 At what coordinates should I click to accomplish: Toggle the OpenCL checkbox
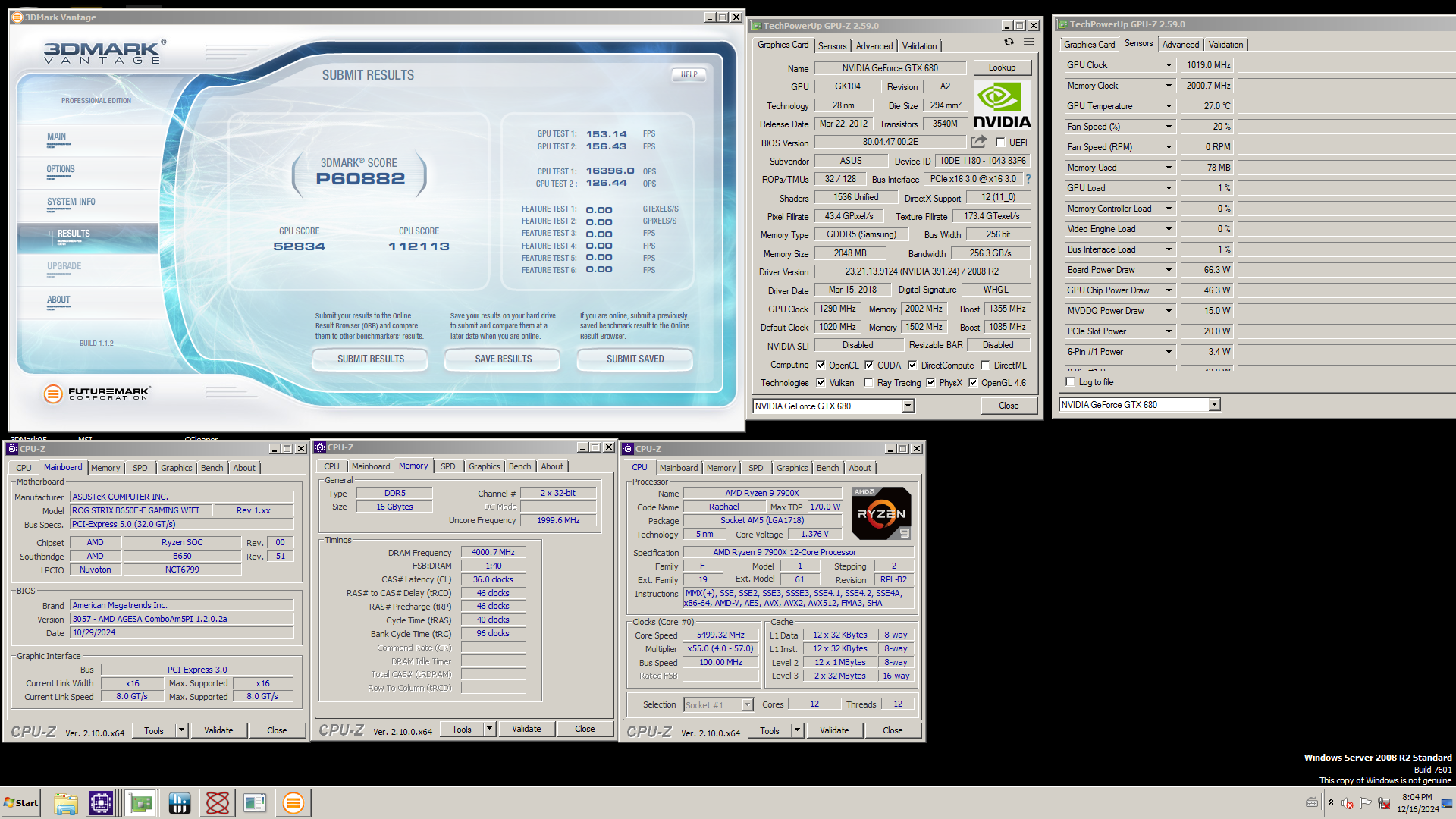pos(821,365)
